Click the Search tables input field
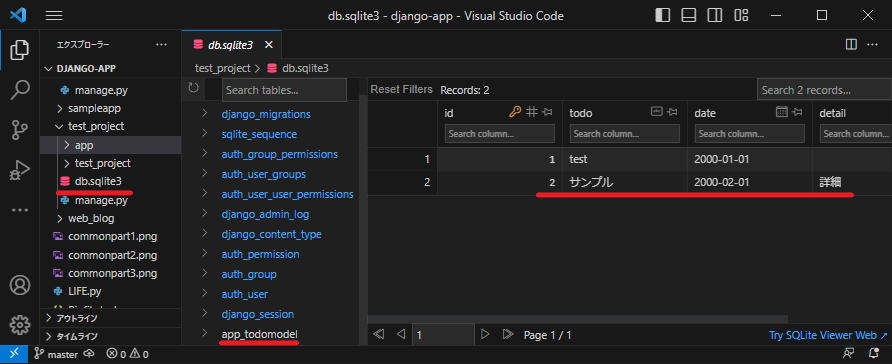 [284, 90]
